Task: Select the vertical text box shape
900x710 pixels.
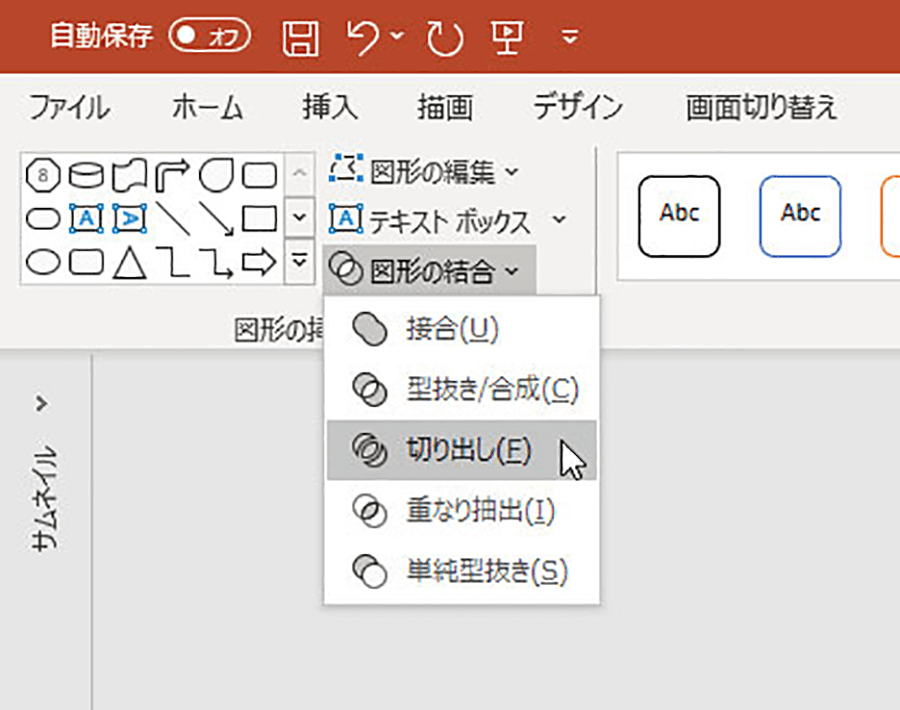Action: click(x=129, y=219)
